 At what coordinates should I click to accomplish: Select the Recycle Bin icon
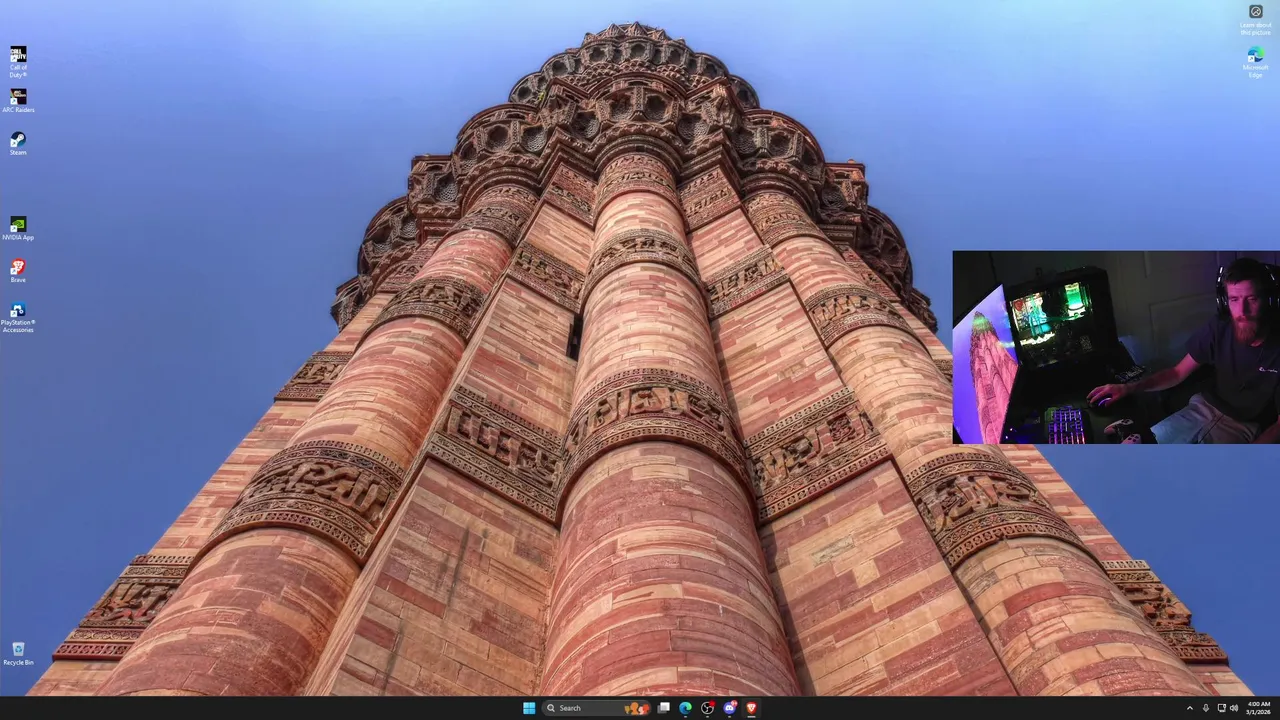pyautogui.click(x=18, y=654)
